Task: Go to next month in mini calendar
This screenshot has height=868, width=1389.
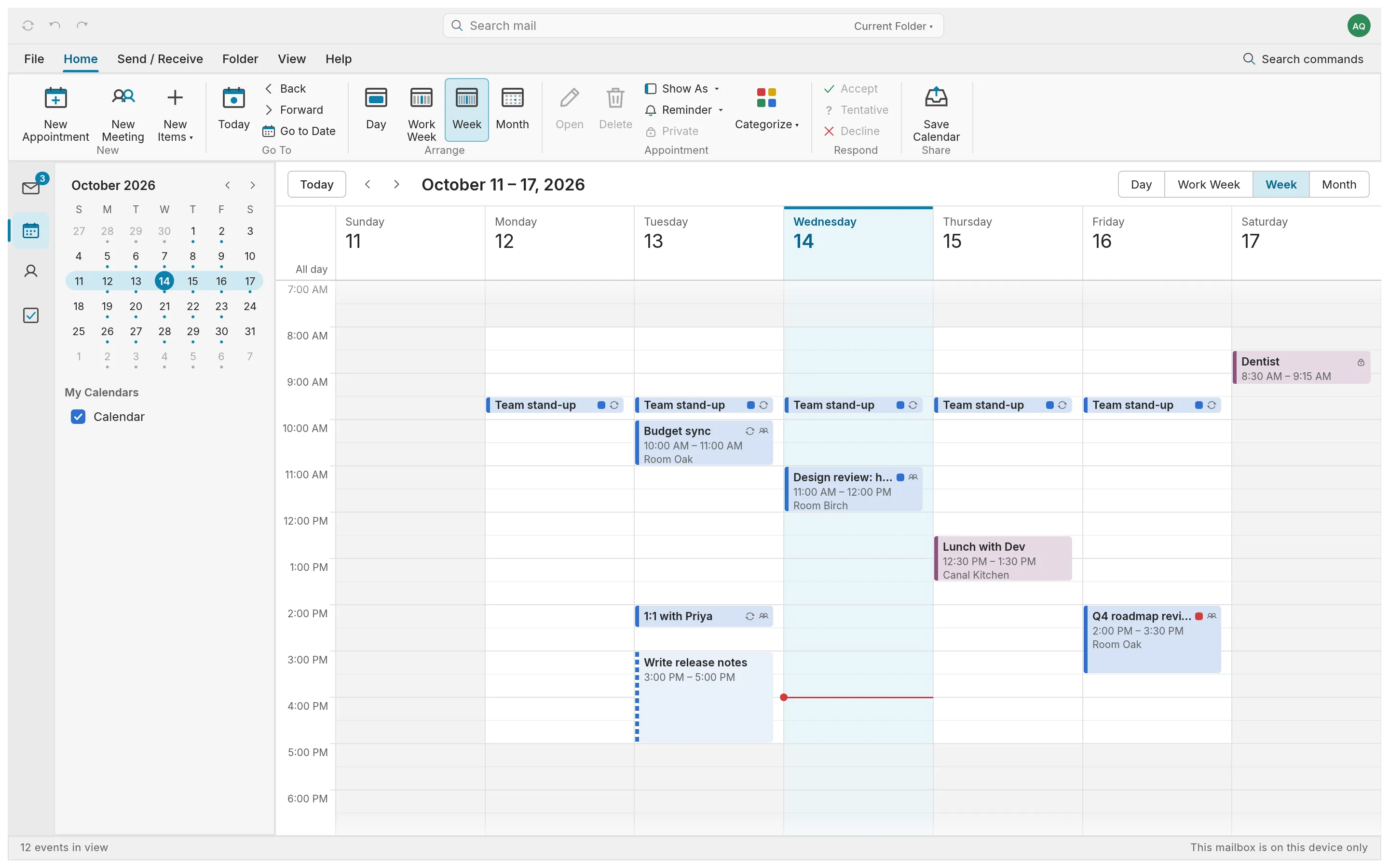Action: click(x=253, y=185)
